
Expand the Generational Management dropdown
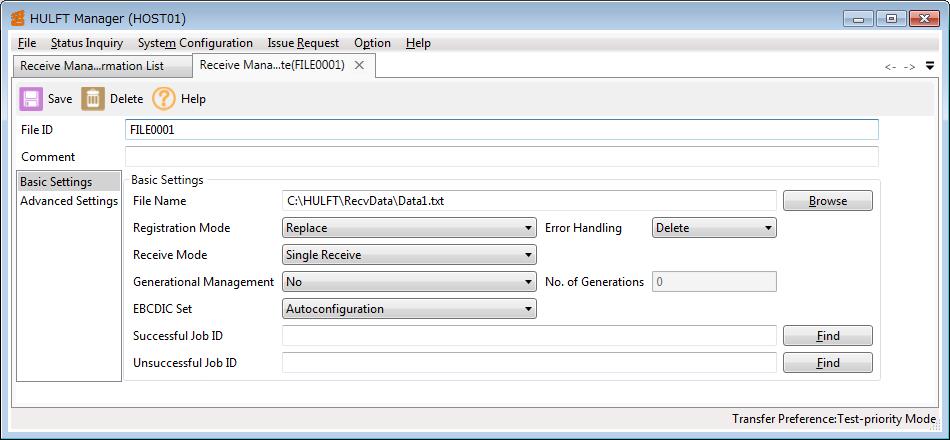(409, 282)
